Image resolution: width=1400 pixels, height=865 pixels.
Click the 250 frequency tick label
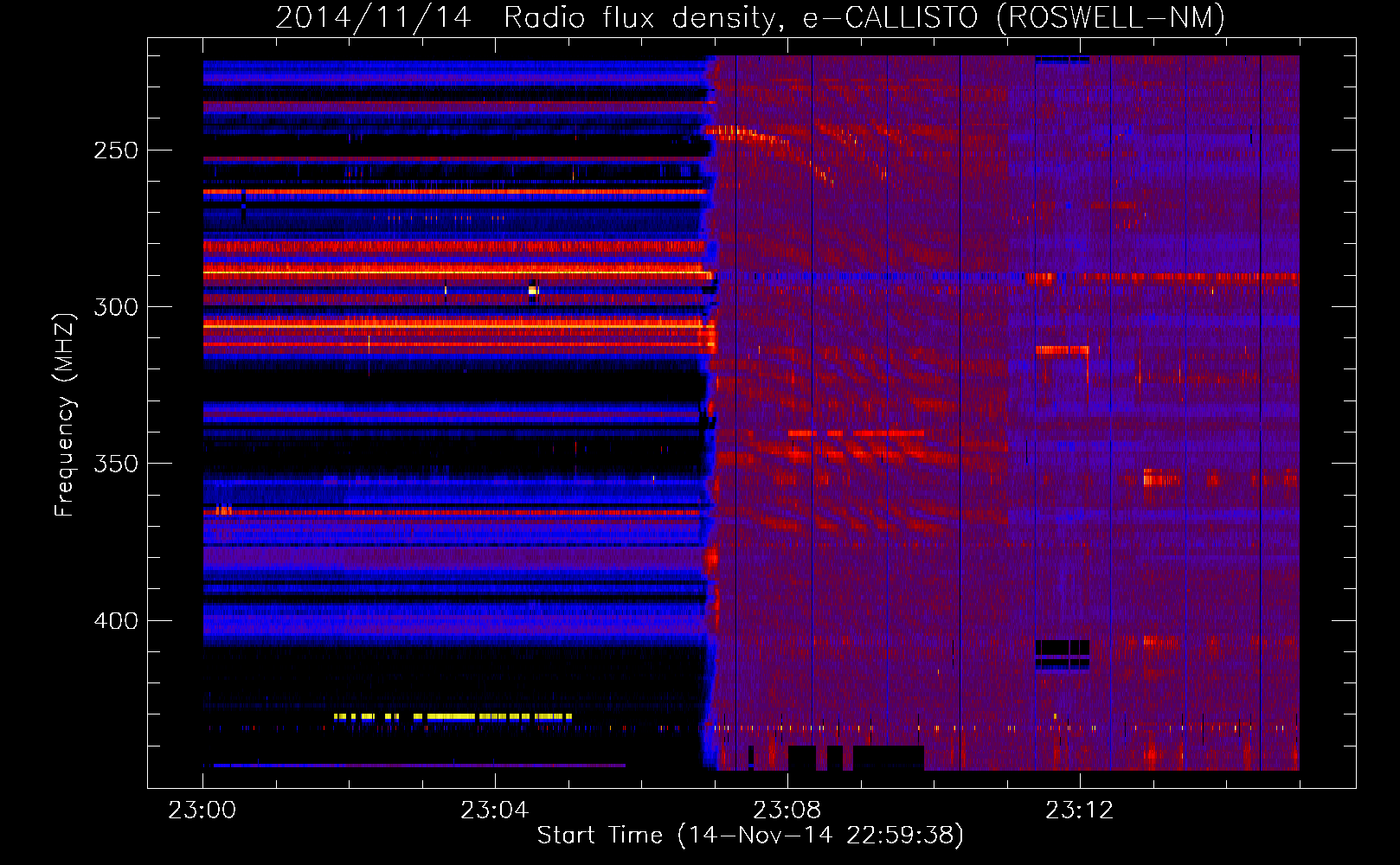(116, 151)
